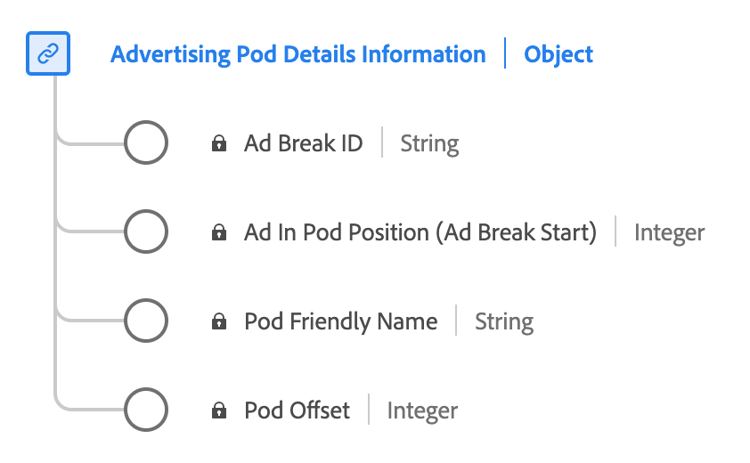This screenshot has width=750, height=463.
Task: Click the divider between title and Object
Action: click(x=505, y=54)
